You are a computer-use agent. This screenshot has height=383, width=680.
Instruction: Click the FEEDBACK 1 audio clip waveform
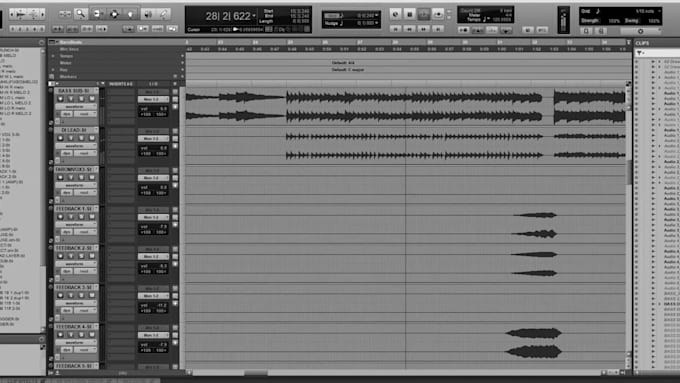click(x=535, y=224)
